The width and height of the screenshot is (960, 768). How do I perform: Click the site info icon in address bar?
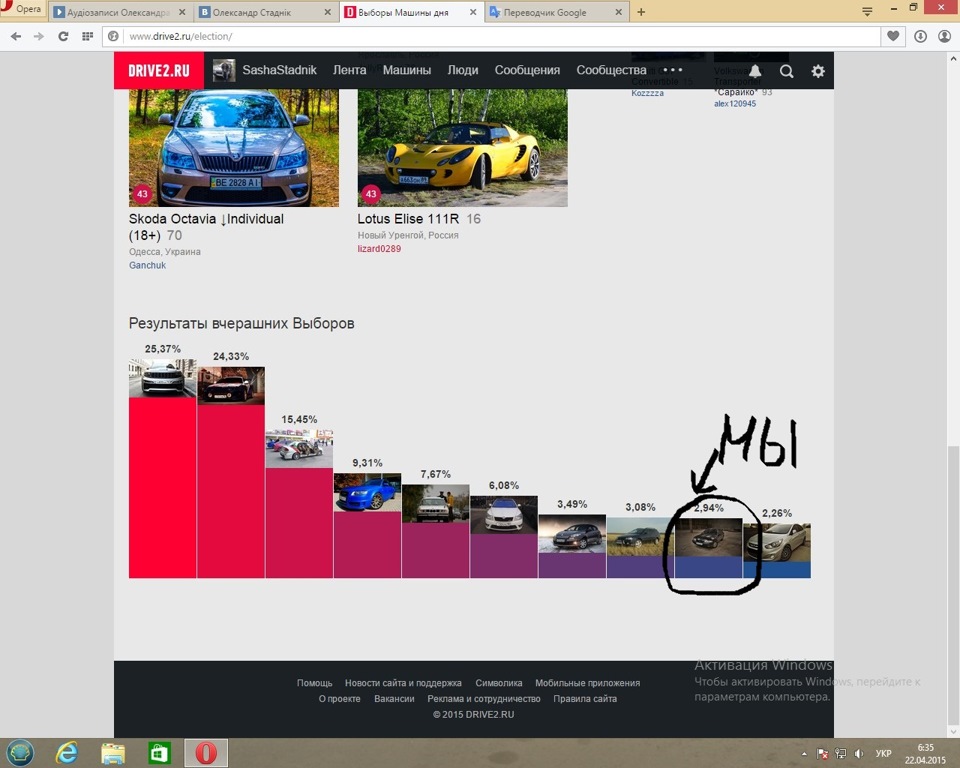point(113,37)
